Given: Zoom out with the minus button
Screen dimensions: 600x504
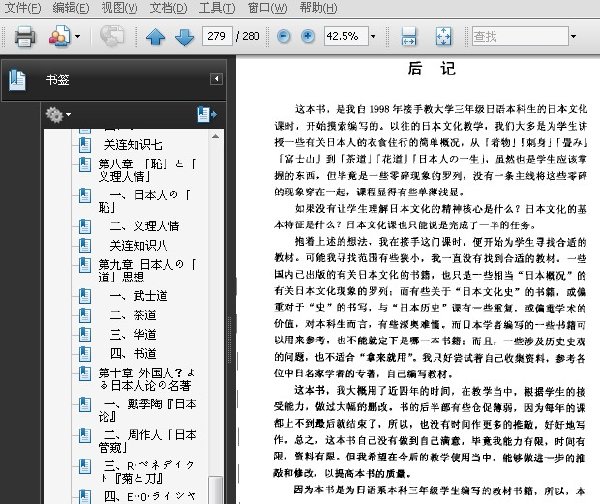Looking at the screenshot, I should pos(284,36).
